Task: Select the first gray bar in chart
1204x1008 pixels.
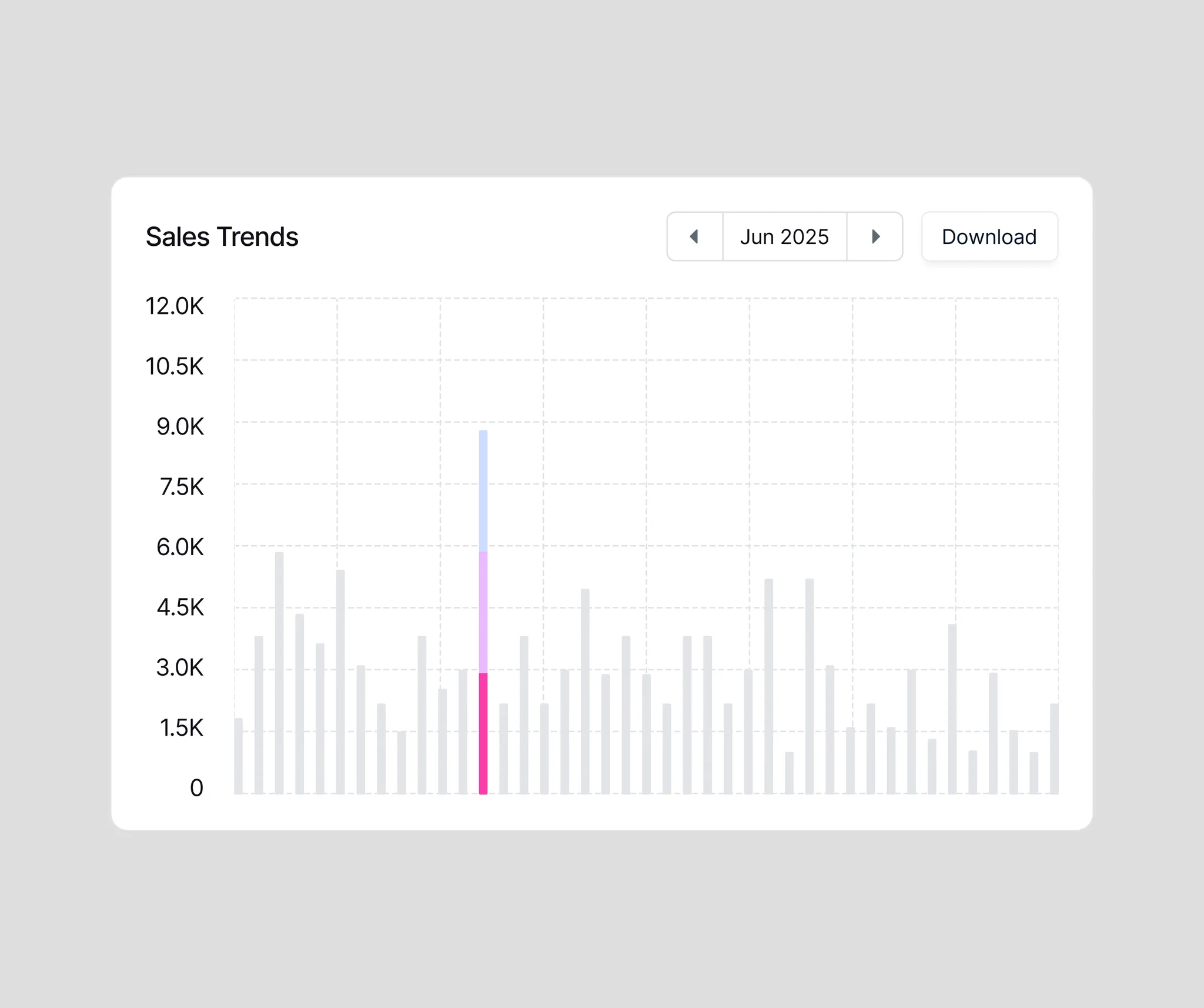Action: (x=239, y=756)
